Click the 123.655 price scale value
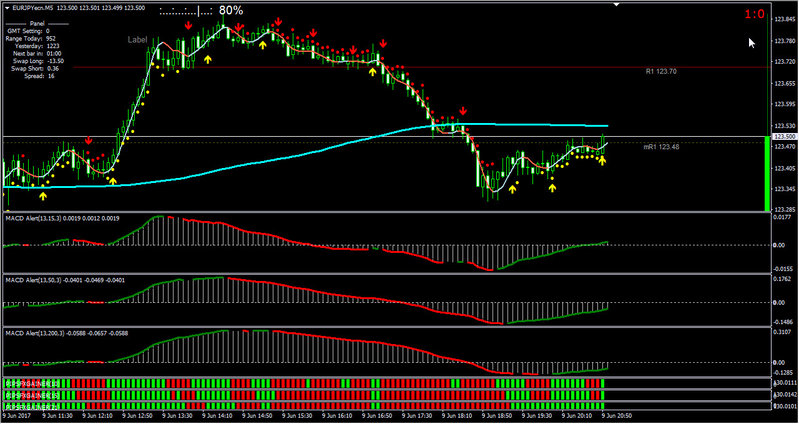Screen dimensions: 799x424 [x=783, y=83]
